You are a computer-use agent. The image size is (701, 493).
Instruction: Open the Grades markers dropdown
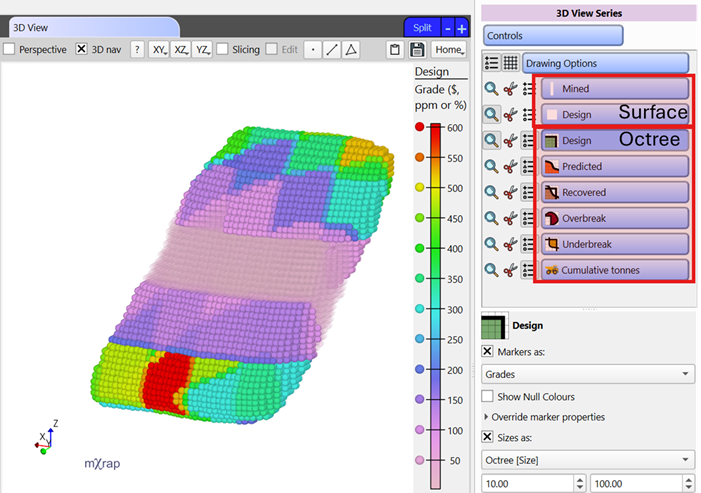tap(587, 374)
